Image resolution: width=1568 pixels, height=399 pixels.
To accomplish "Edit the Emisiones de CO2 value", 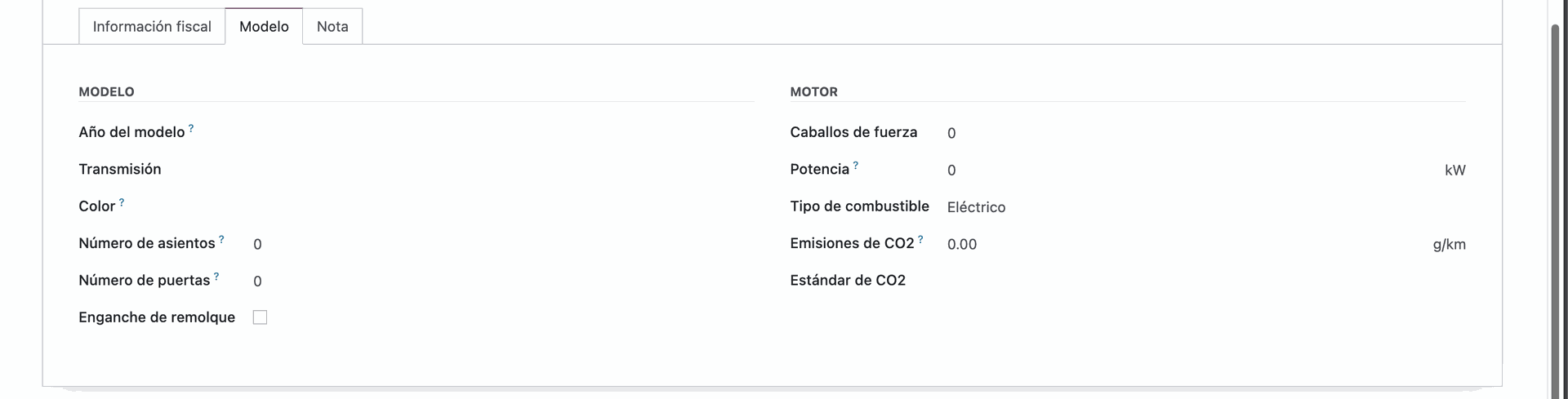I will 1184,244.
